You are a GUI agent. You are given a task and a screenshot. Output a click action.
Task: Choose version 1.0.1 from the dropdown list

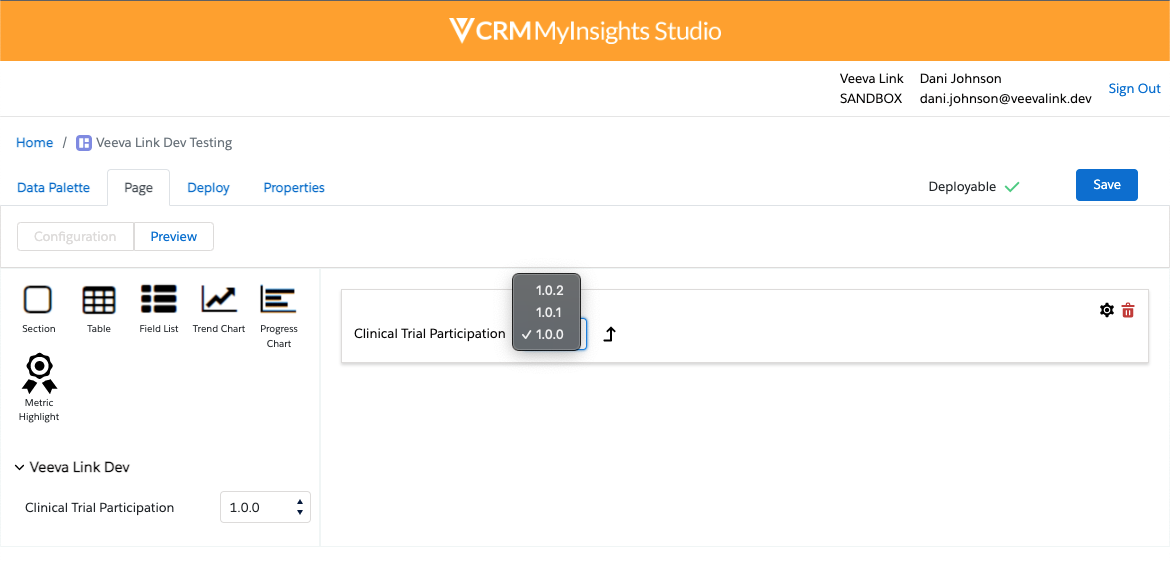(x=549, y=312)
